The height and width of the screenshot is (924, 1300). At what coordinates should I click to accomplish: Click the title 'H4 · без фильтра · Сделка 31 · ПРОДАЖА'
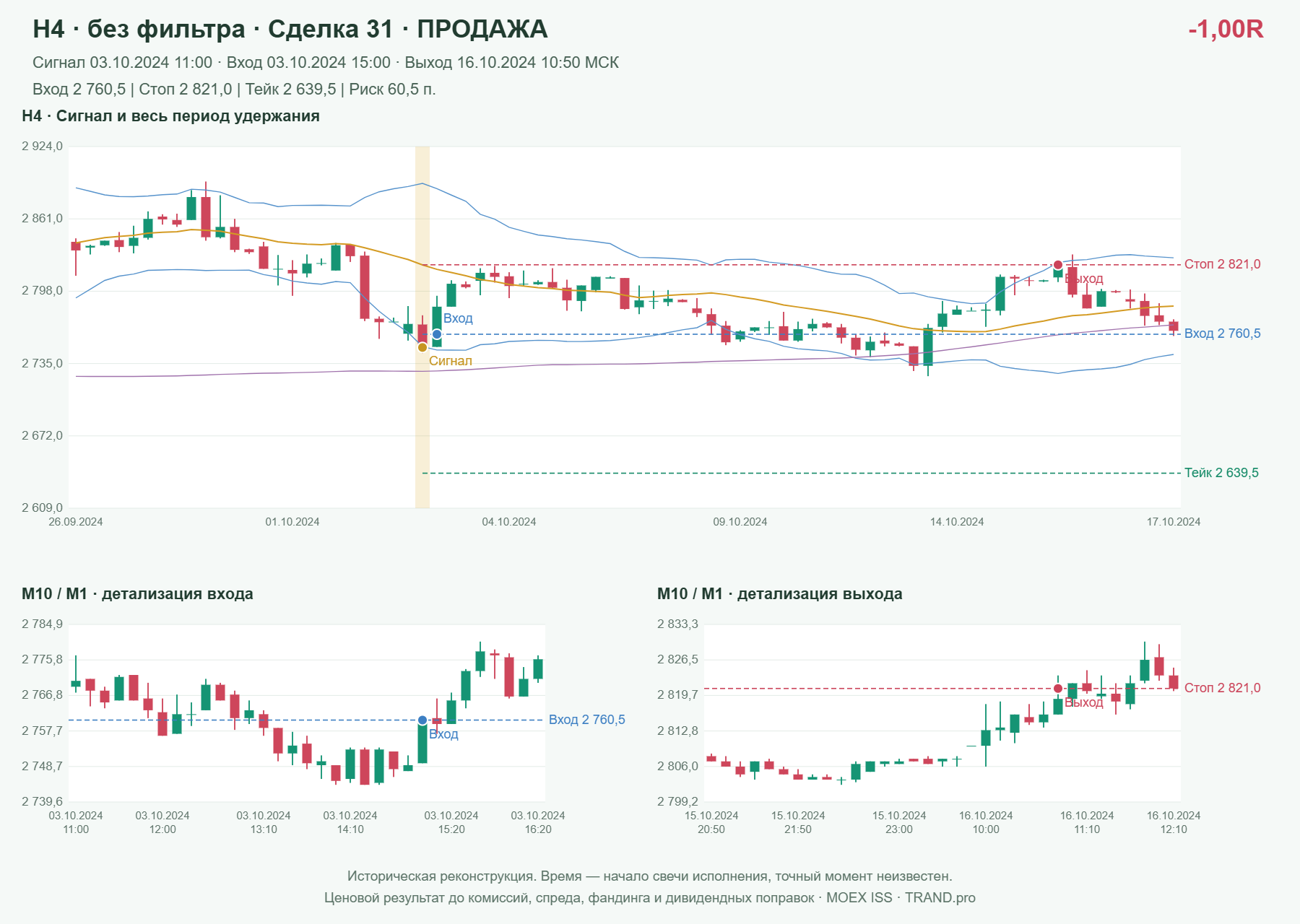(x=290, y=29)
